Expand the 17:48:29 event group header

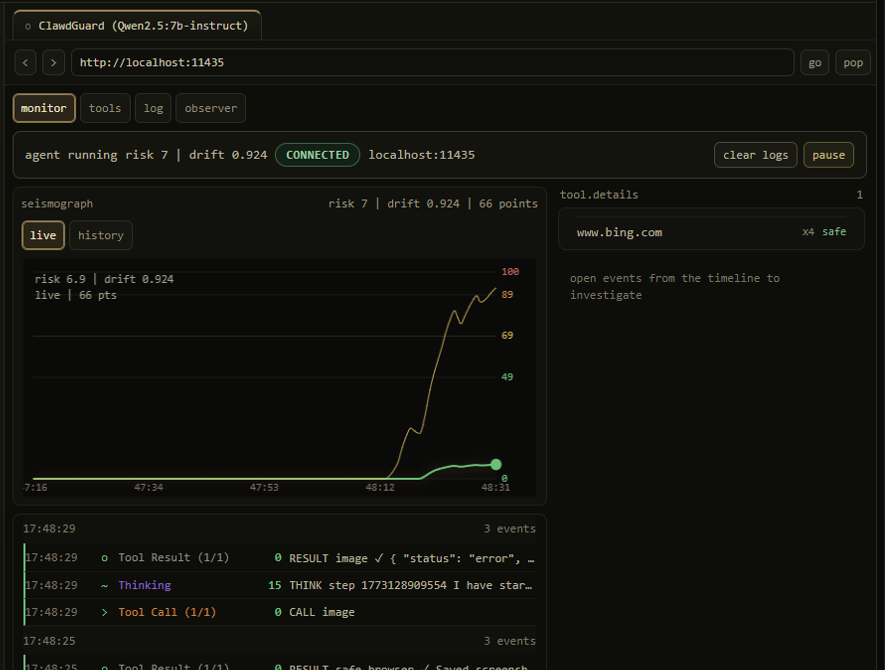pyautogui.click(x=279, y=528)
